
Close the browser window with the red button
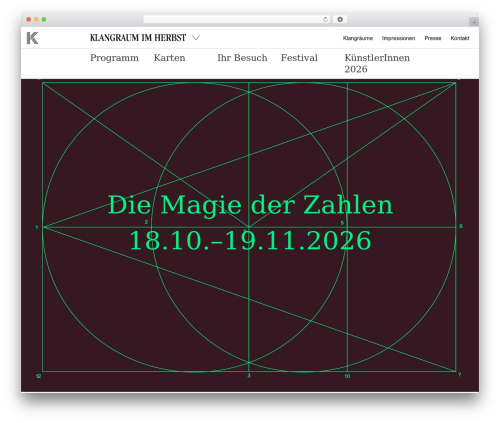[x=29, y=20]
